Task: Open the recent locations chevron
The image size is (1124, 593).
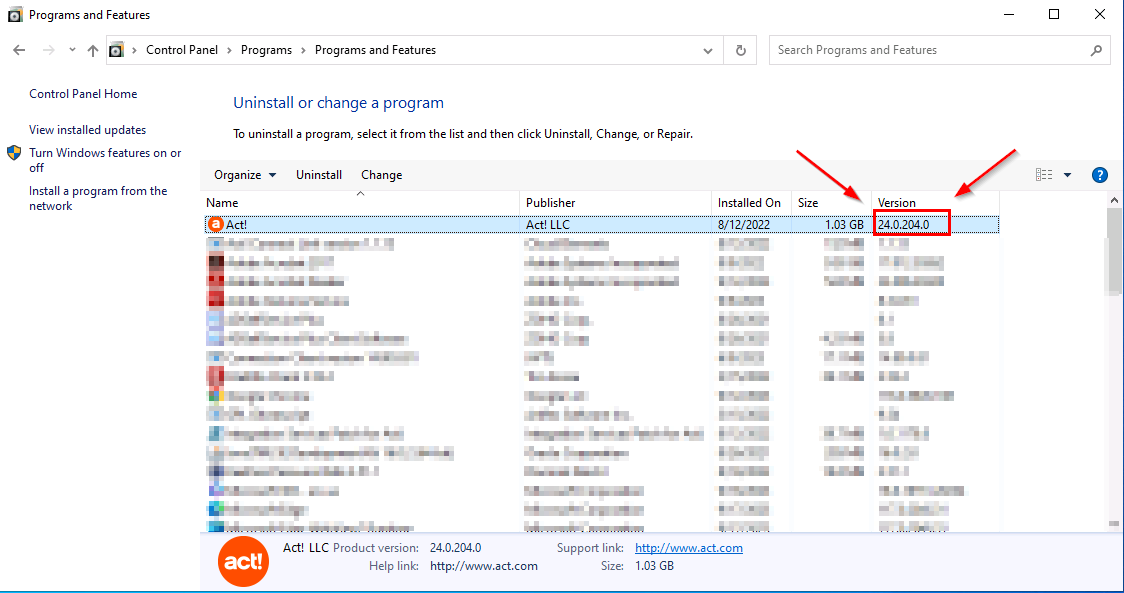Action: (72, 50)
